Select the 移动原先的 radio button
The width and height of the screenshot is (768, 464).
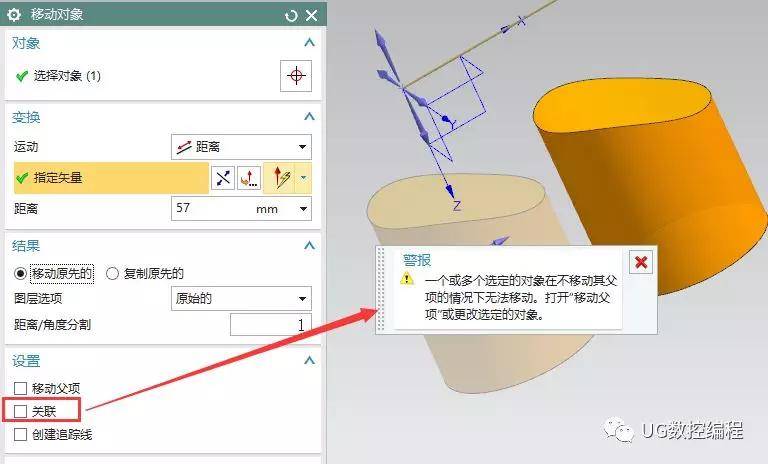[x=20, y=273]
